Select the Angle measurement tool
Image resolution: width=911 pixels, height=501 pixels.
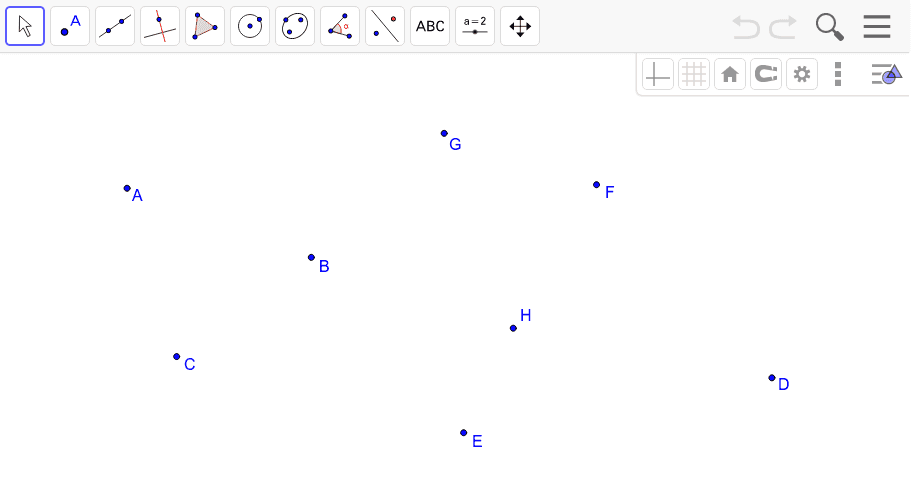(340, 26)
